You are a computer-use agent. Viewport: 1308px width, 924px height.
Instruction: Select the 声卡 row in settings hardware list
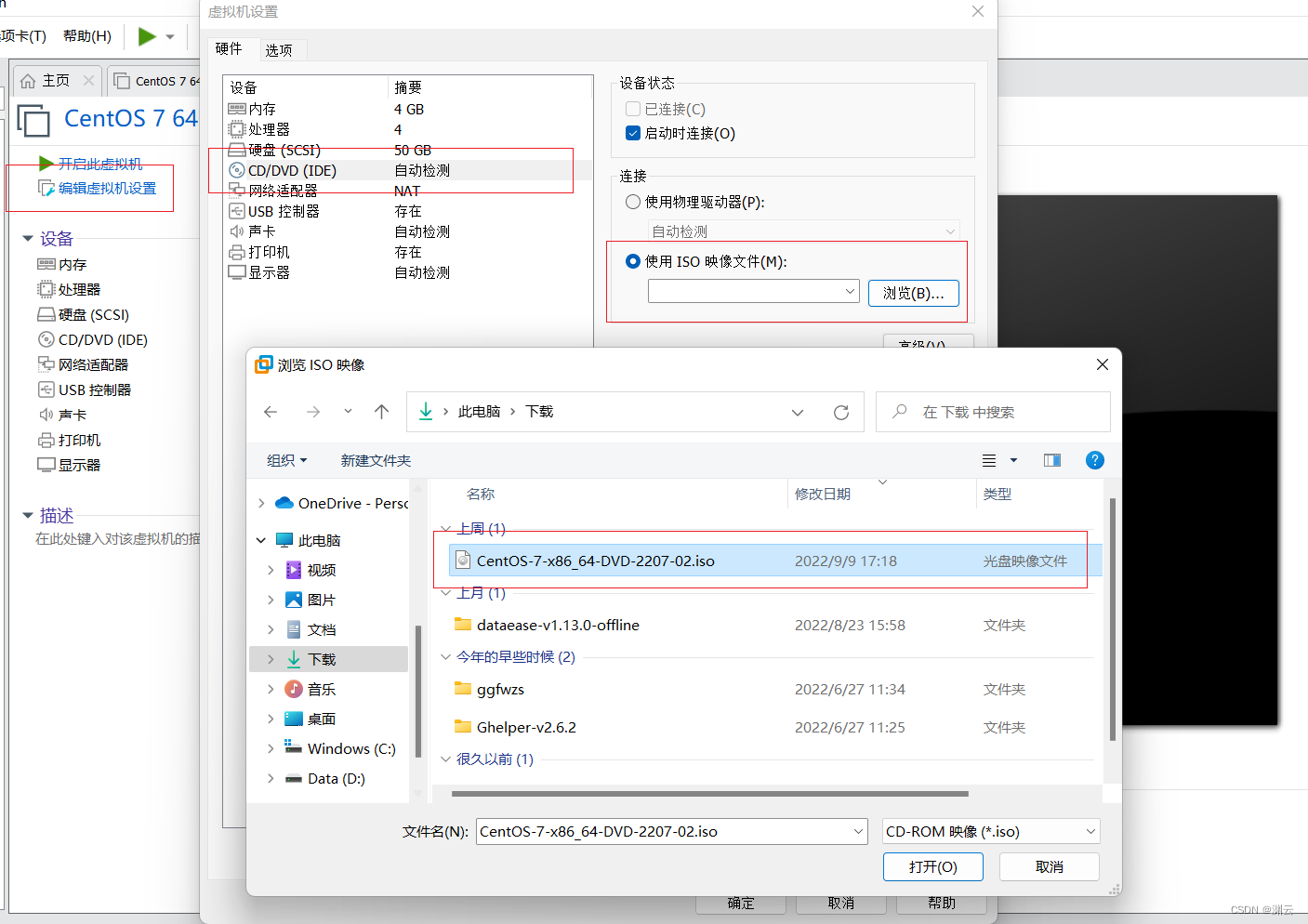click(409, 231)
